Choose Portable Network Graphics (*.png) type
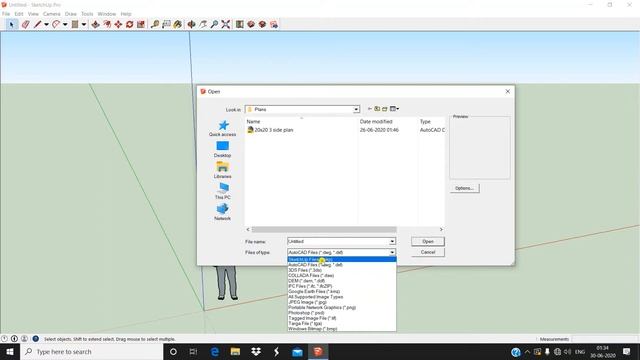Image resolution: width=640 pixels, height=360 pixels. coord(342,308)
